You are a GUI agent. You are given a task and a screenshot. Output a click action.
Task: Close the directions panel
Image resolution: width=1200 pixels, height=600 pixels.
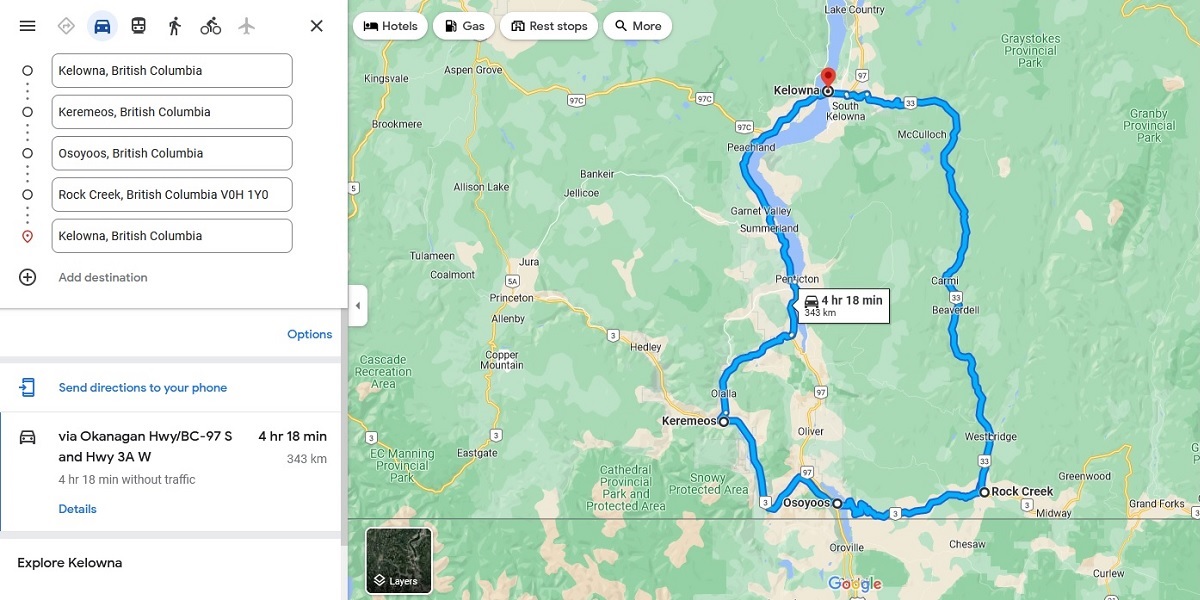pyautogui.click(x=316, y=26)
